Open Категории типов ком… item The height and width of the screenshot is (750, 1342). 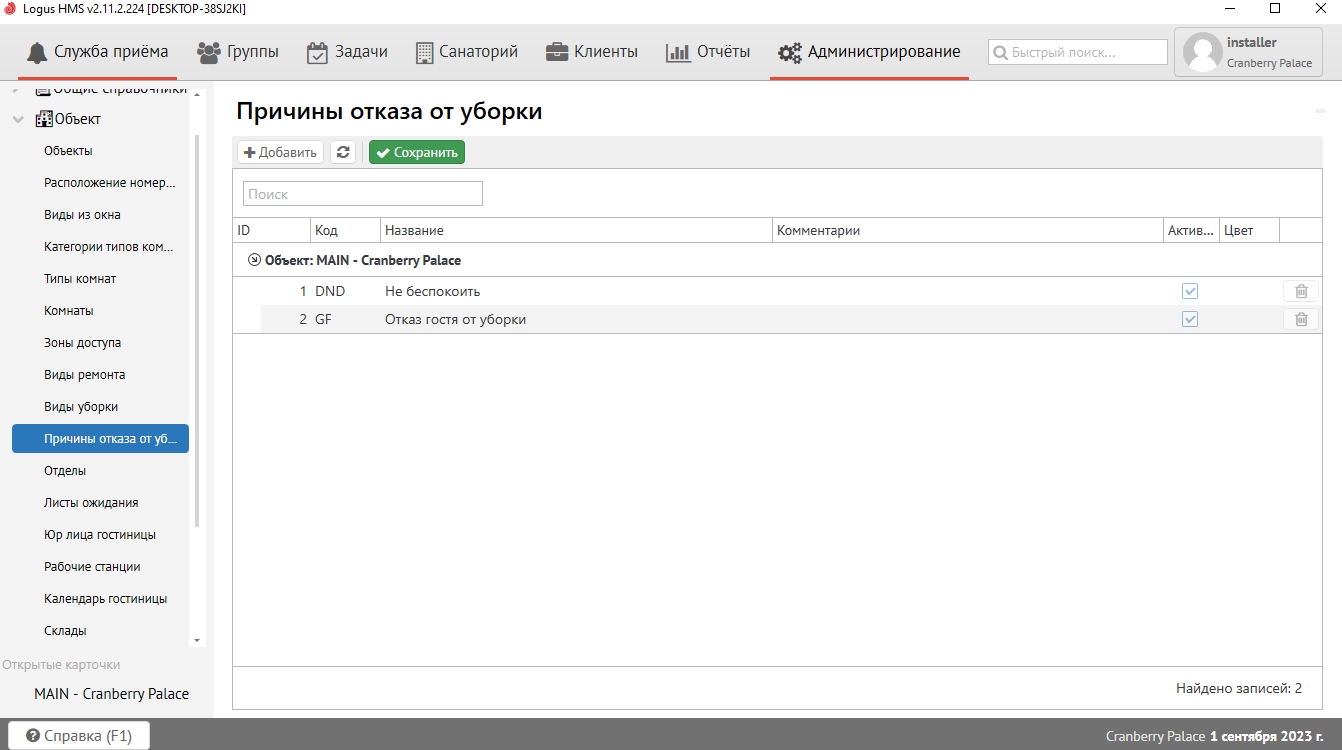(x=109, y=247)
